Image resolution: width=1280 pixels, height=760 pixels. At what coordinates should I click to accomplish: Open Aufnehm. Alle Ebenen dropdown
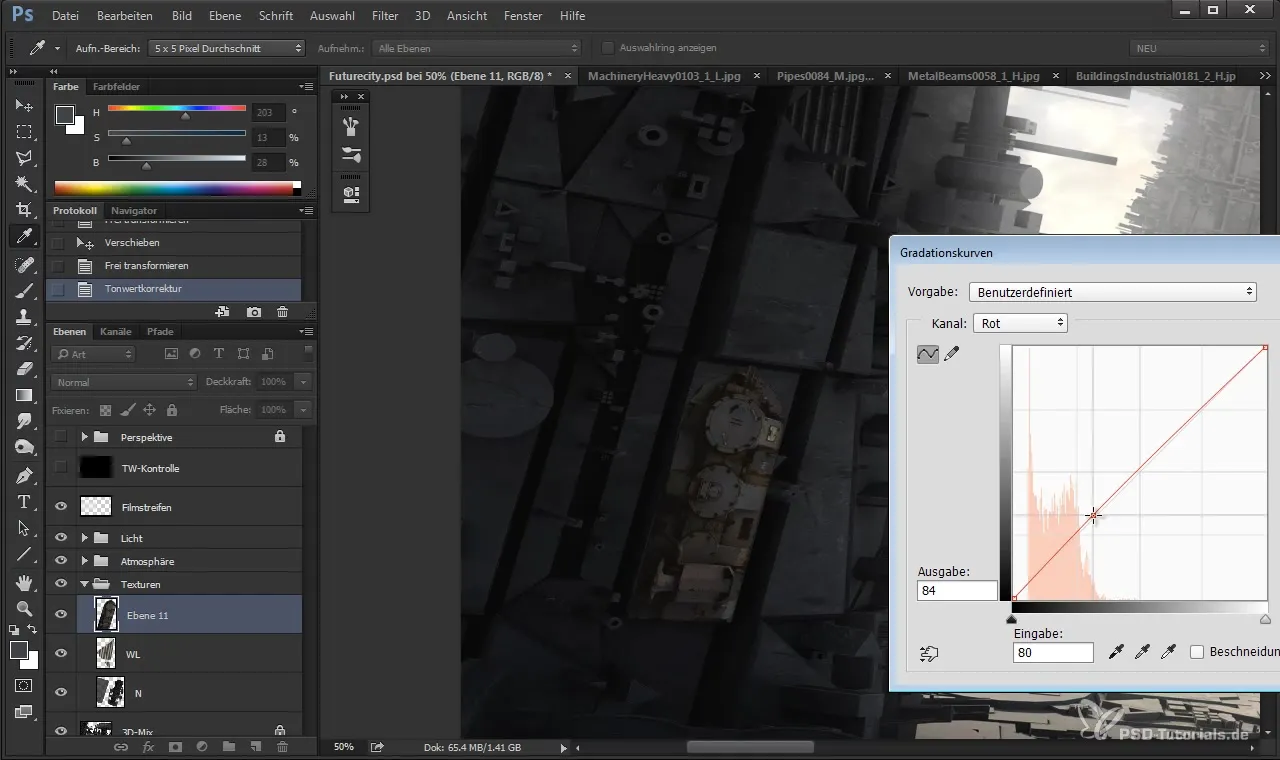pos(476,48)
